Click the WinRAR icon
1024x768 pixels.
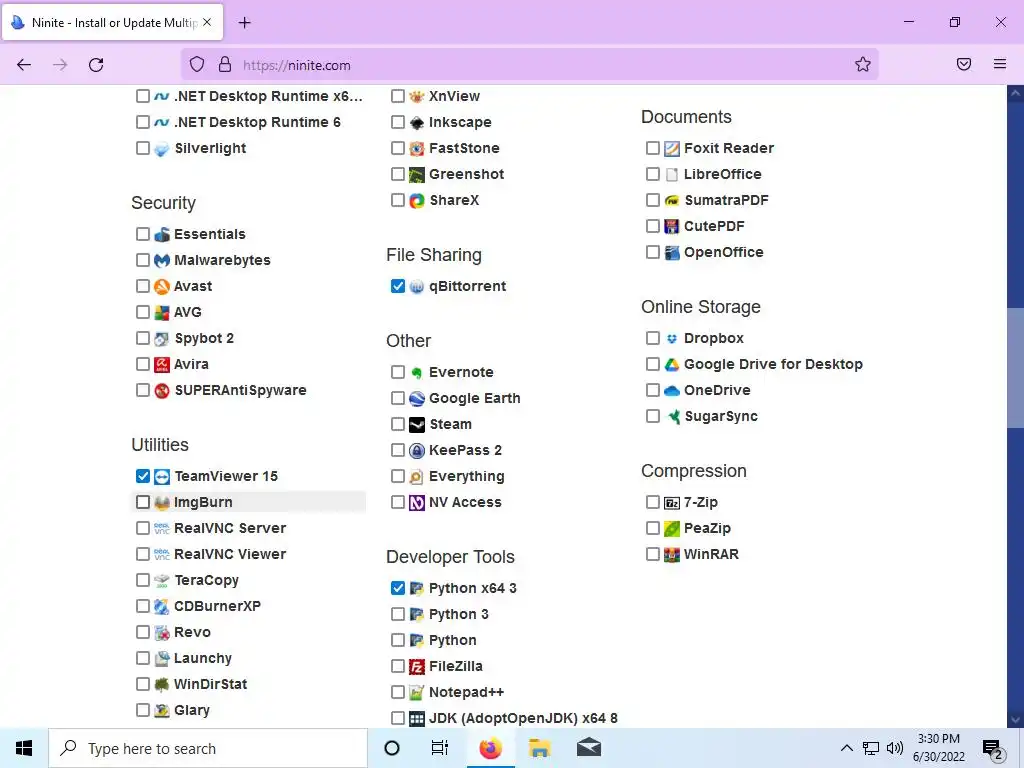(672, 554)
